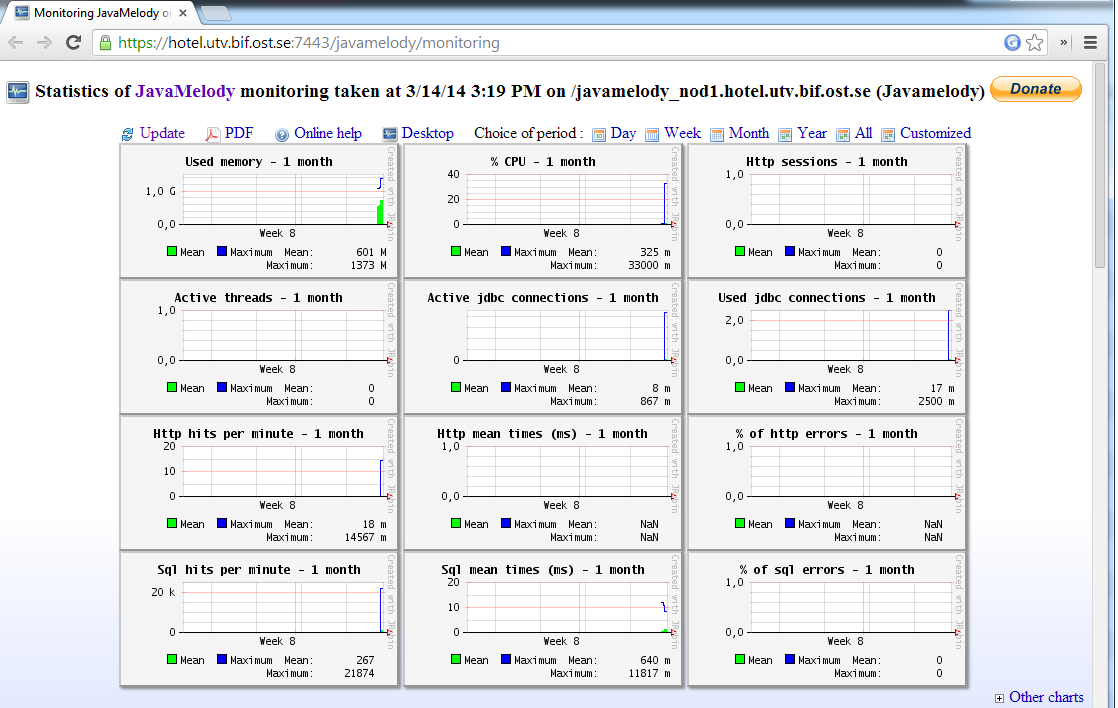This screenshot has width=1118, height=708.
Task: Click the blue extension icon in address bar
Action: point(1012,43)
